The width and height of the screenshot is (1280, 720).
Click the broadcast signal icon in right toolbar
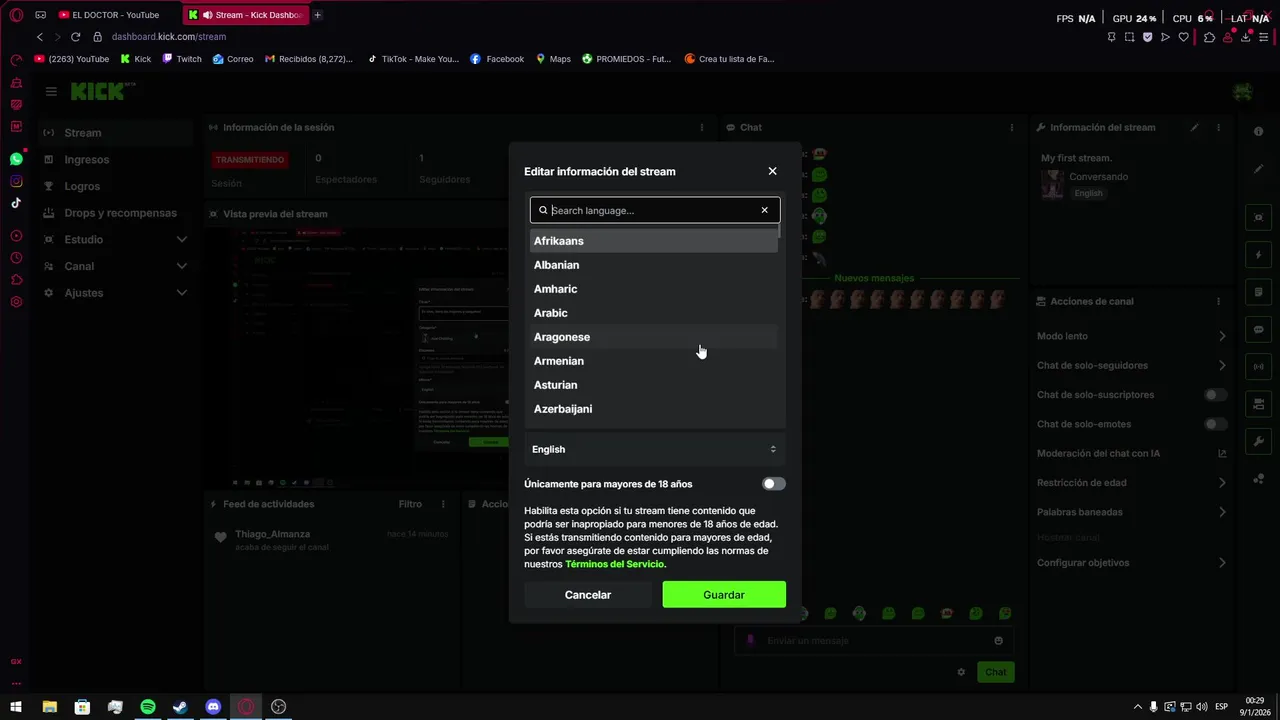pyautogui.click(x=1258, y=367)
